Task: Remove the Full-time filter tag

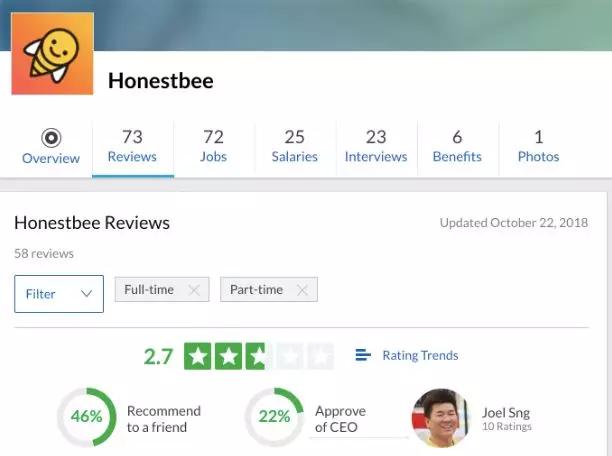Action: (194, 290)
